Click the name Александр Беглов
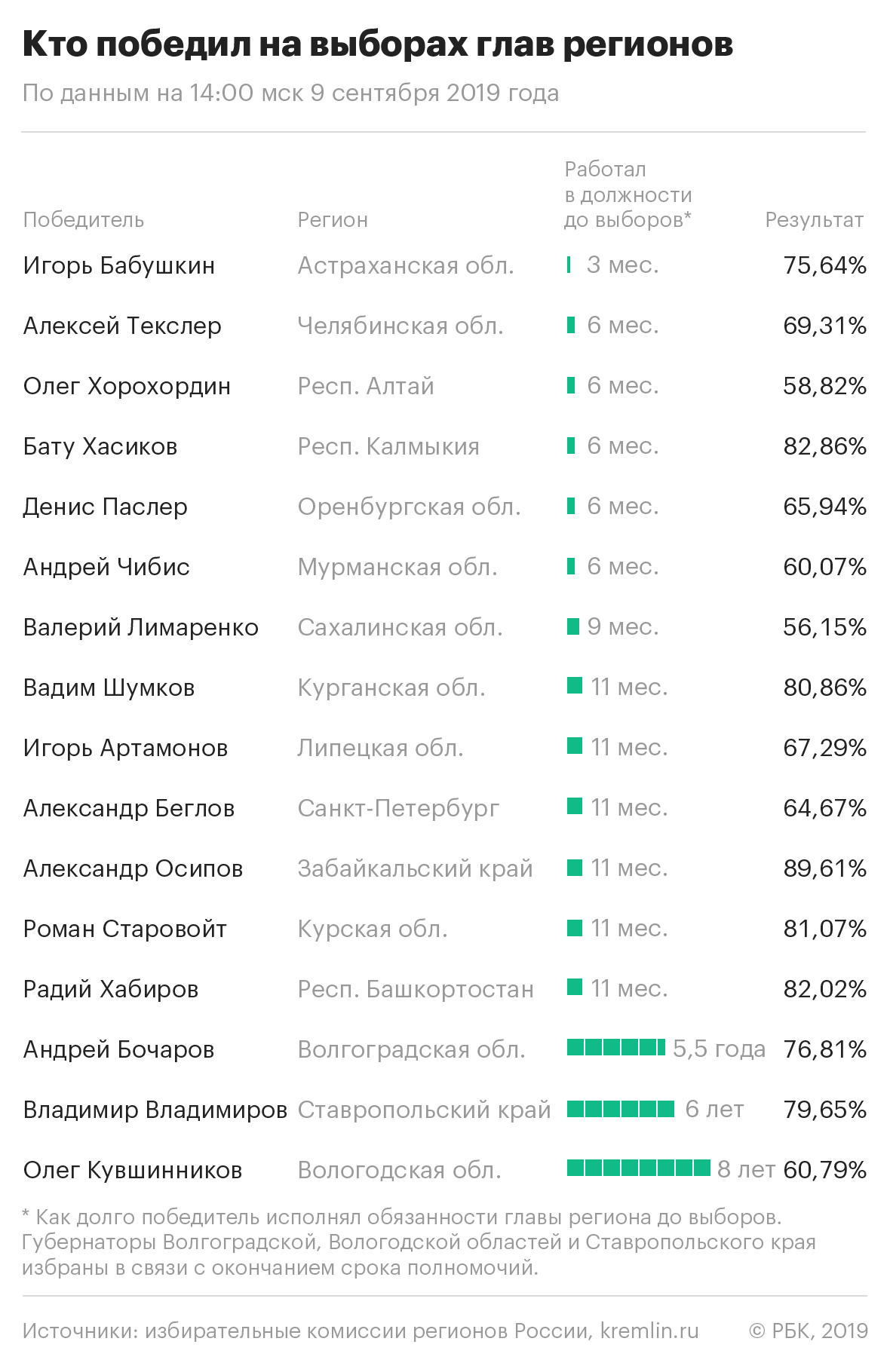The height and width of the screenshot is (1372, 890). (128, 808)
